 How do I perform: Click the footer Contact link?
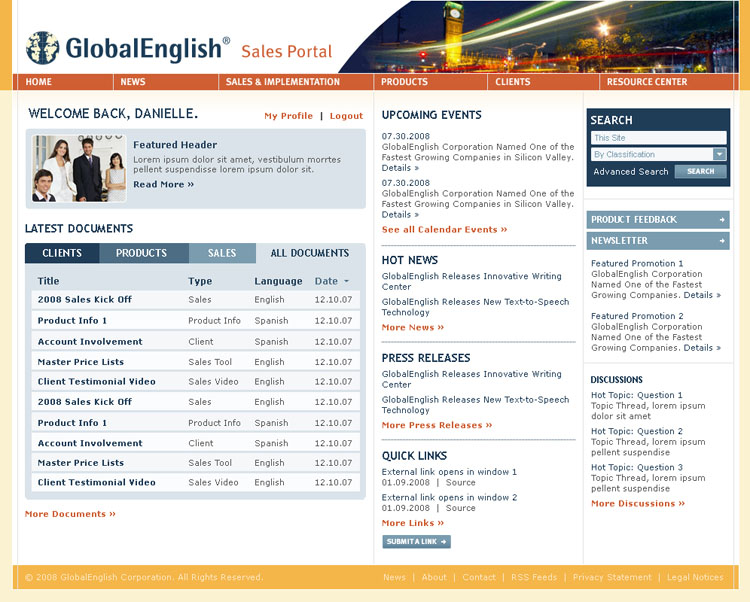coord(479,577)
